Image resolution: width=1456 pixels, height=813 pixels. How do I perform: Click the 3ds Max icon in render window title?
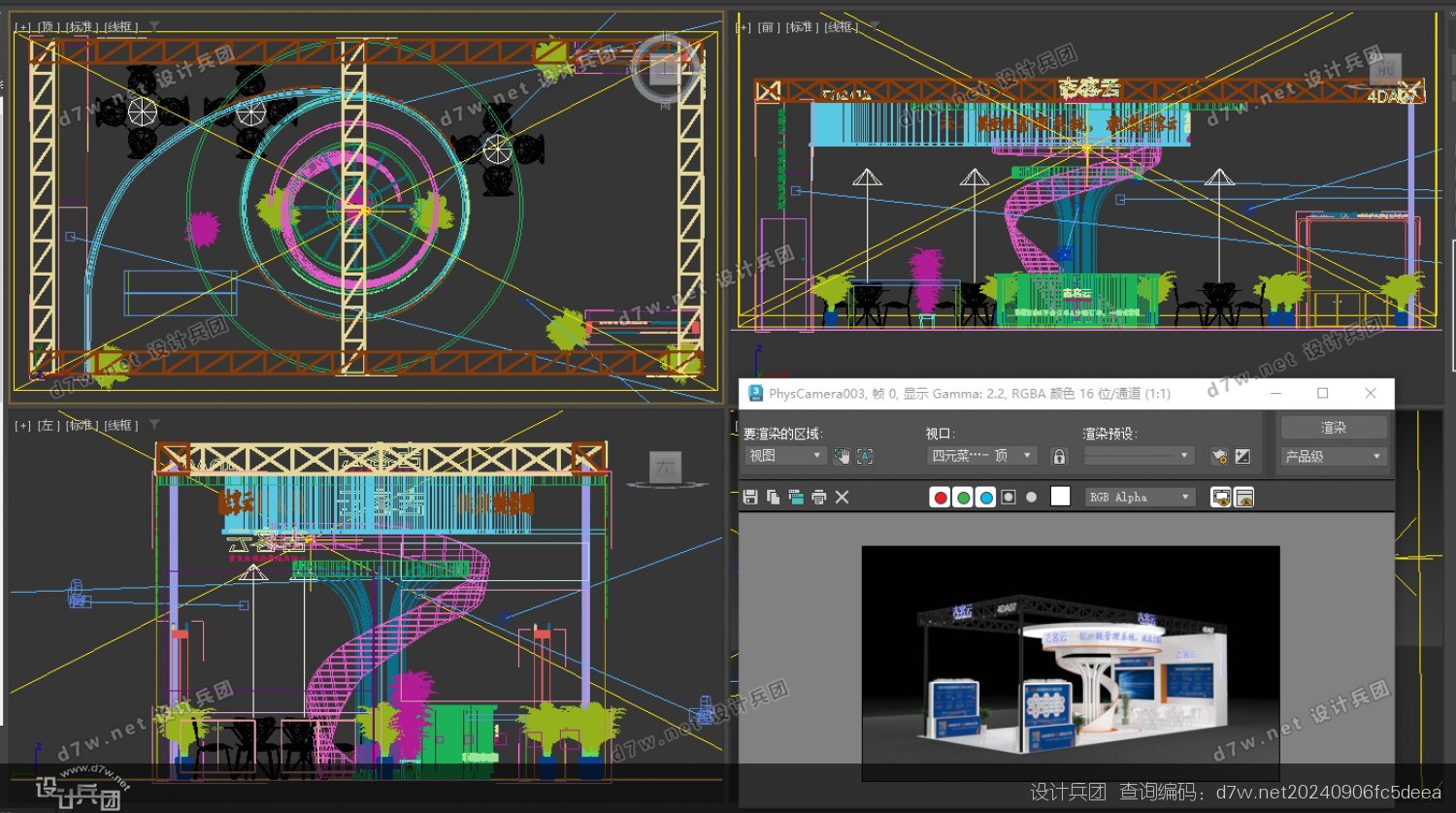(756, 393)
